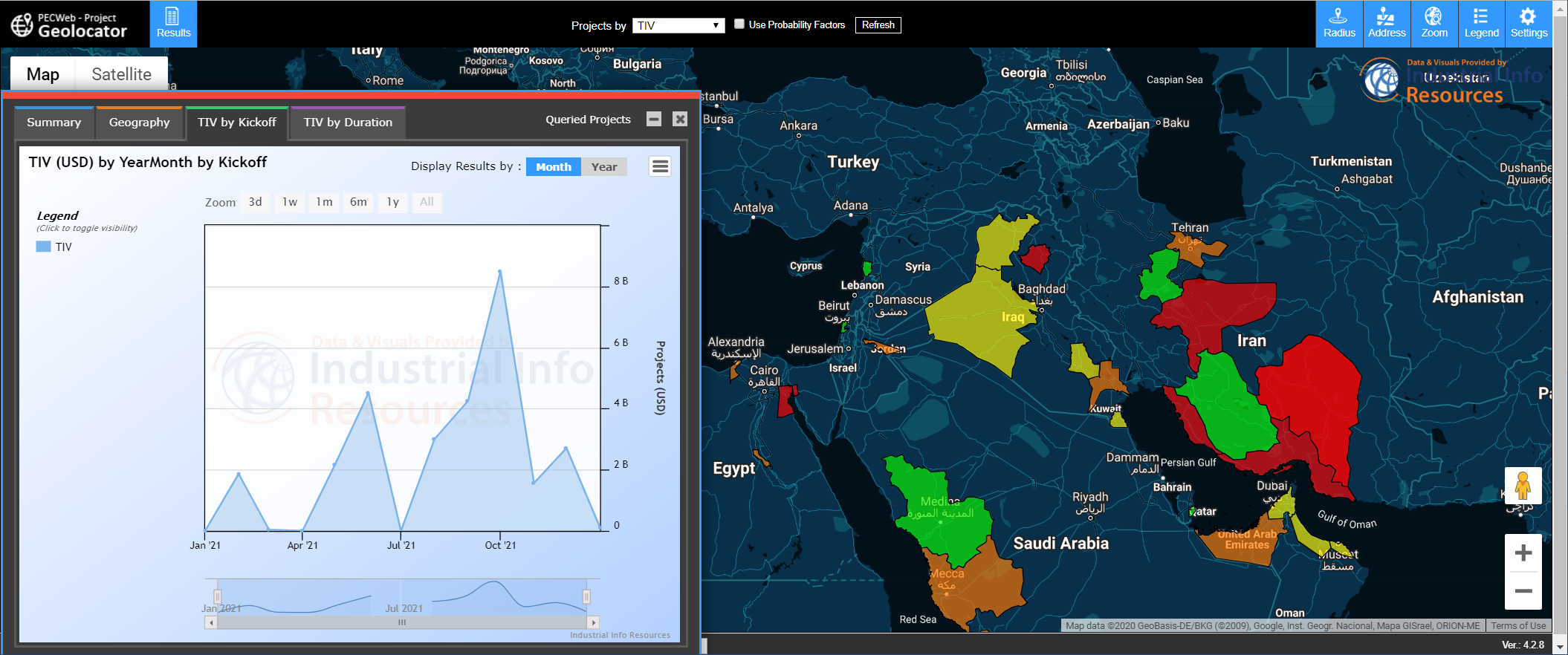Click the right handle of range navigator
This screenshot has width=1568, height=655.
pyautogui.click(x=586, y=596)
